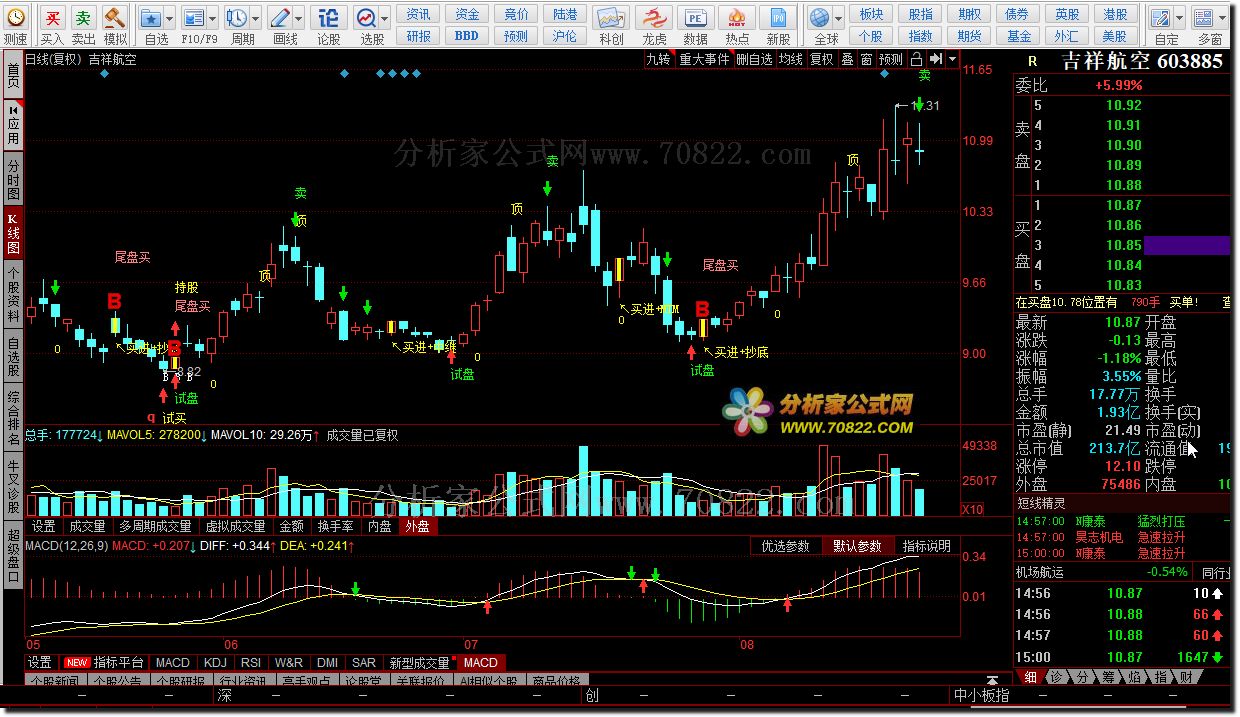The width and height of the screenshot is (1240, 717).
Task: Open the 测速 speed test clock icon
Action: [15, 18]
